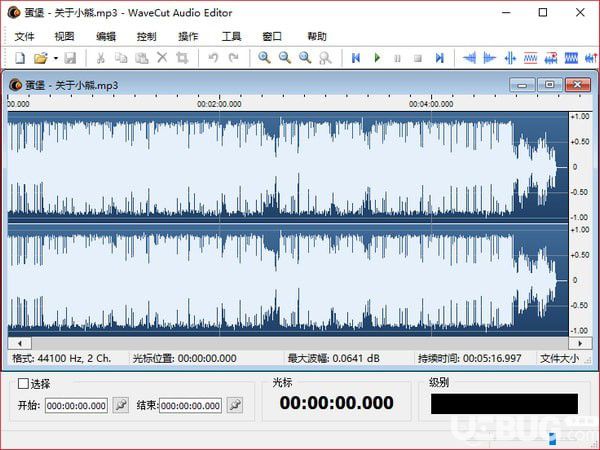600x450 pixels.
Task: Click the 格式: 44100 Hz, 2 Ch. status text
Action: pos(62,359)
